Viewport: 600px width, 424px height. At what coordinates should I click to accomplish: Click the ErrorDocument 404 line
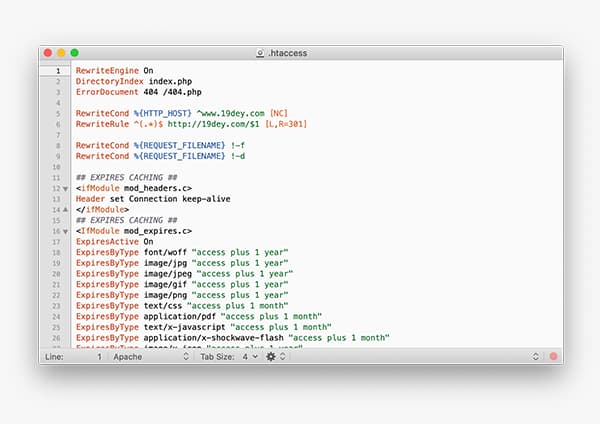click(x=129, y=92)
